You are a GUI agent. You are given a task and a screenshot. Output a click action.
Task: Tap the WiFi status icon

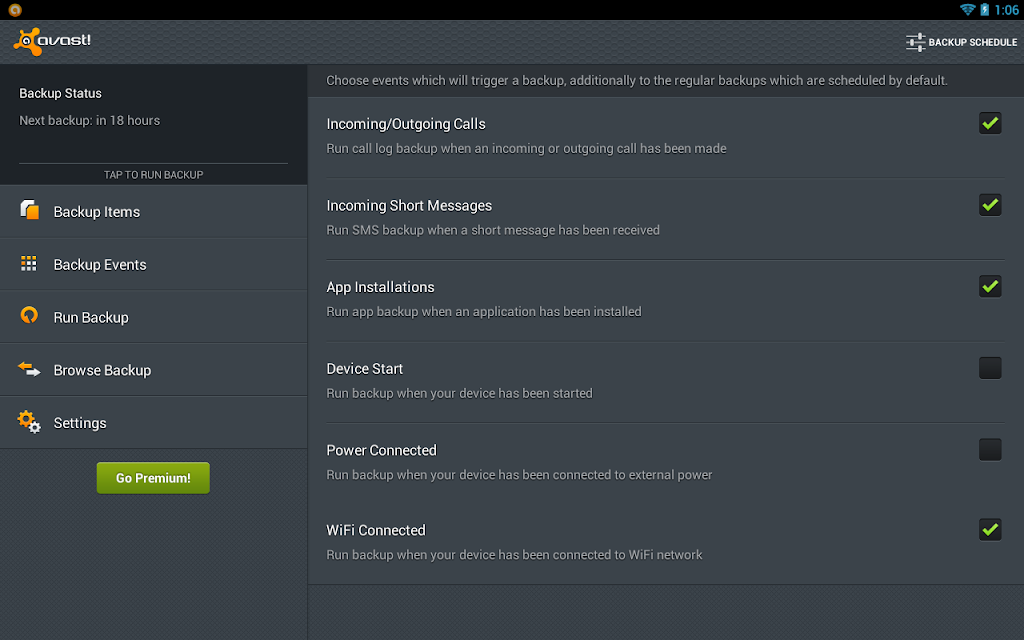(967, 9)
